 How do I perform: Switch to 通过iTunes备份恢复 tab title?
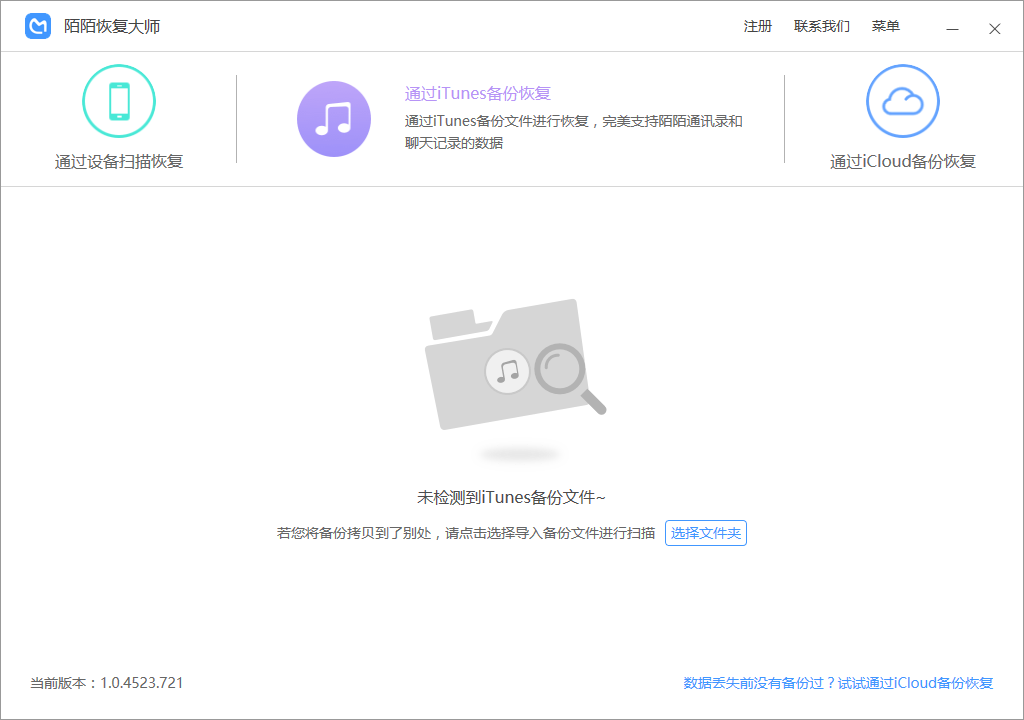point(477,93)
